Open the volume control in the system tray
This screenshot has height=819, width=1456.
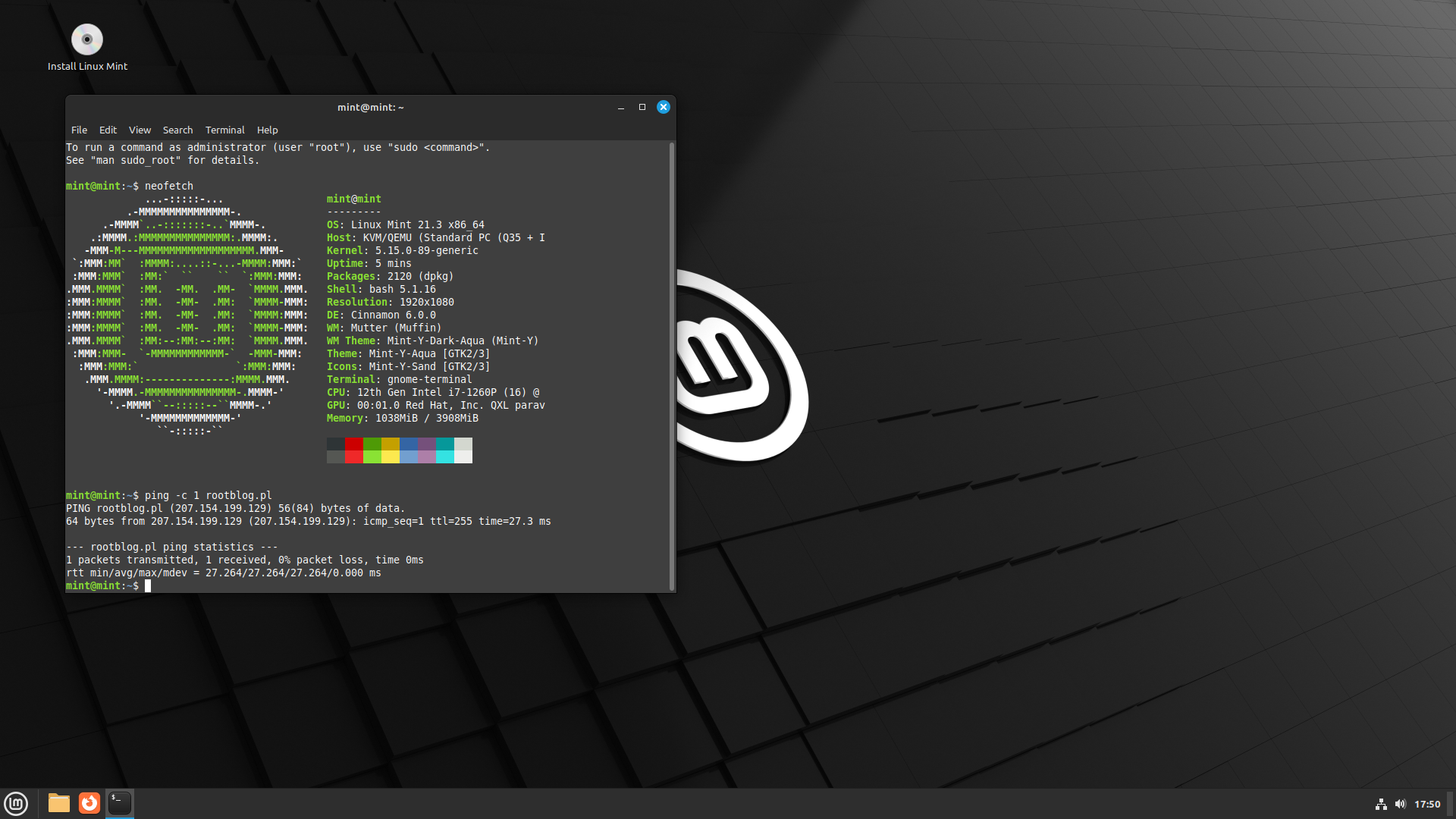click(x=1399, y=805)
